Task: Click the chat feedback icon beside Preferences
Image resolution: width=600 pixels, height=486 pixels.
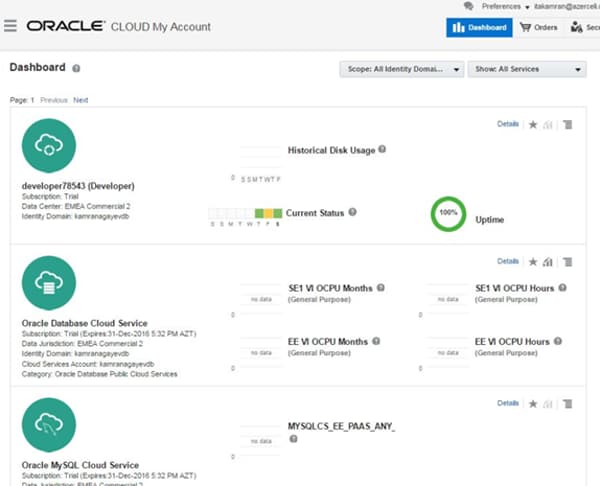Action: pos(468,6)
